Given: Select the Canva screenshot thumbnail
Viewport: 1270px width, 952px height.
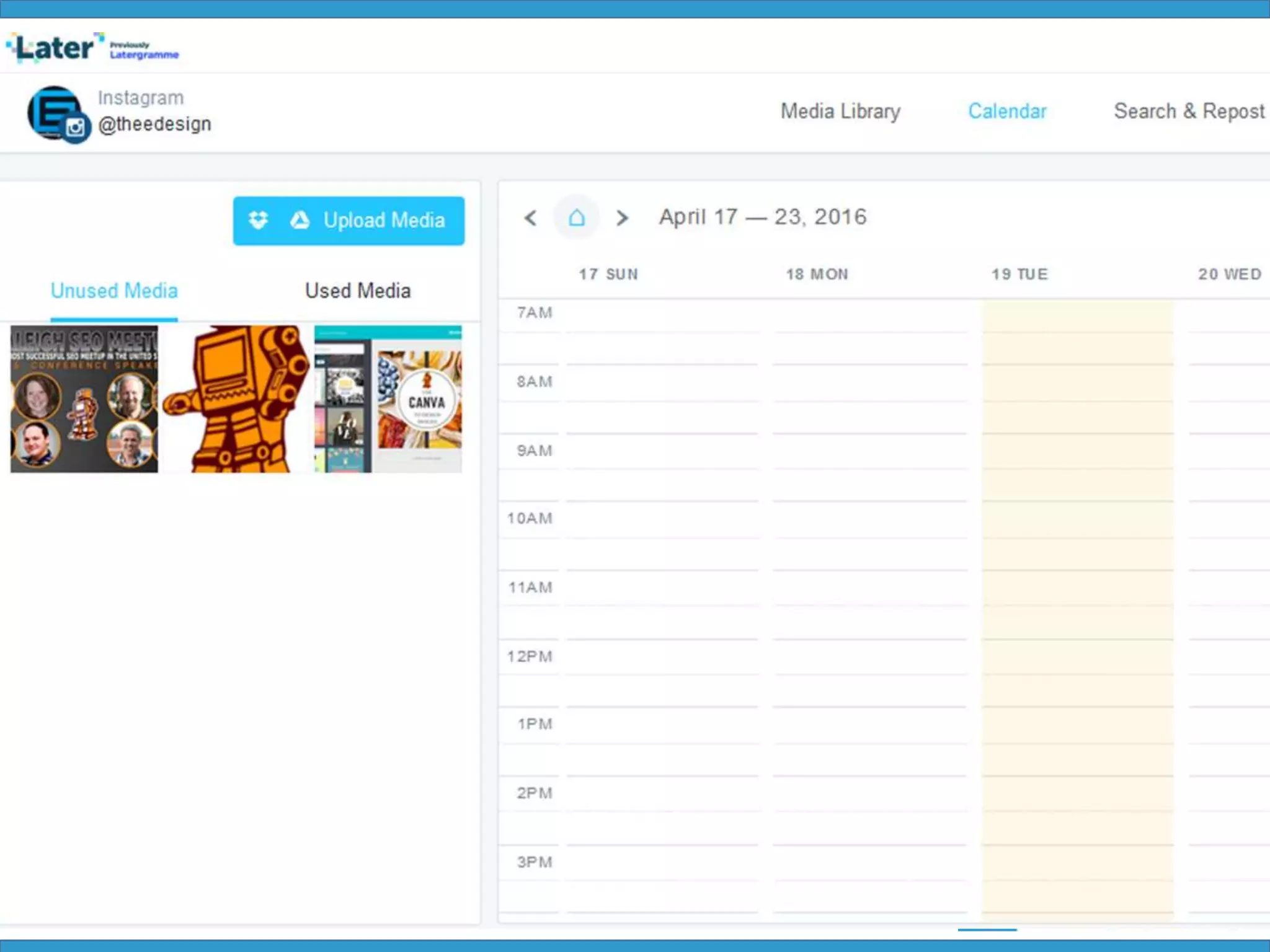Looking at the screenshot, I should click(388, 399).
